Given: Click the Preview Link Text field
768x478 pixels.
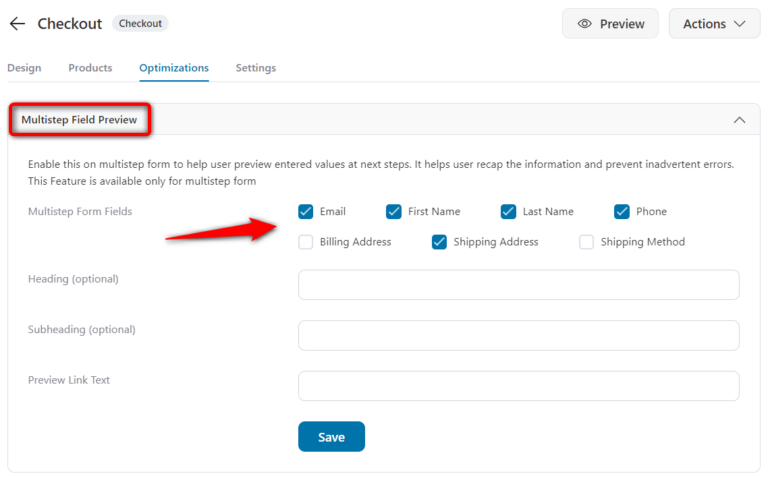Looking at the screenshot, I should click(x=518, y=386).
